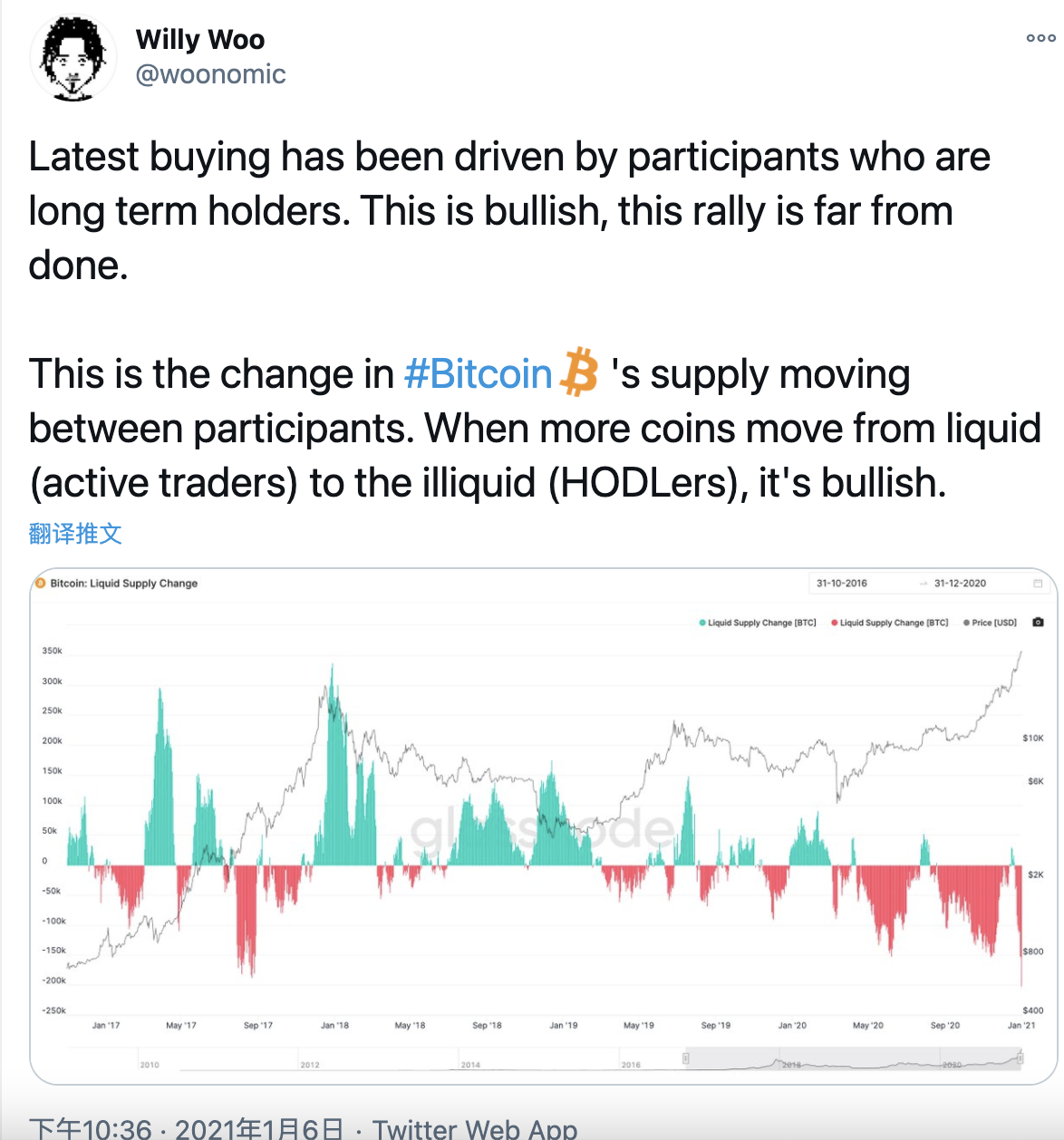
Task: Open the @woonomic handle
Action: (x=210, y=73)
